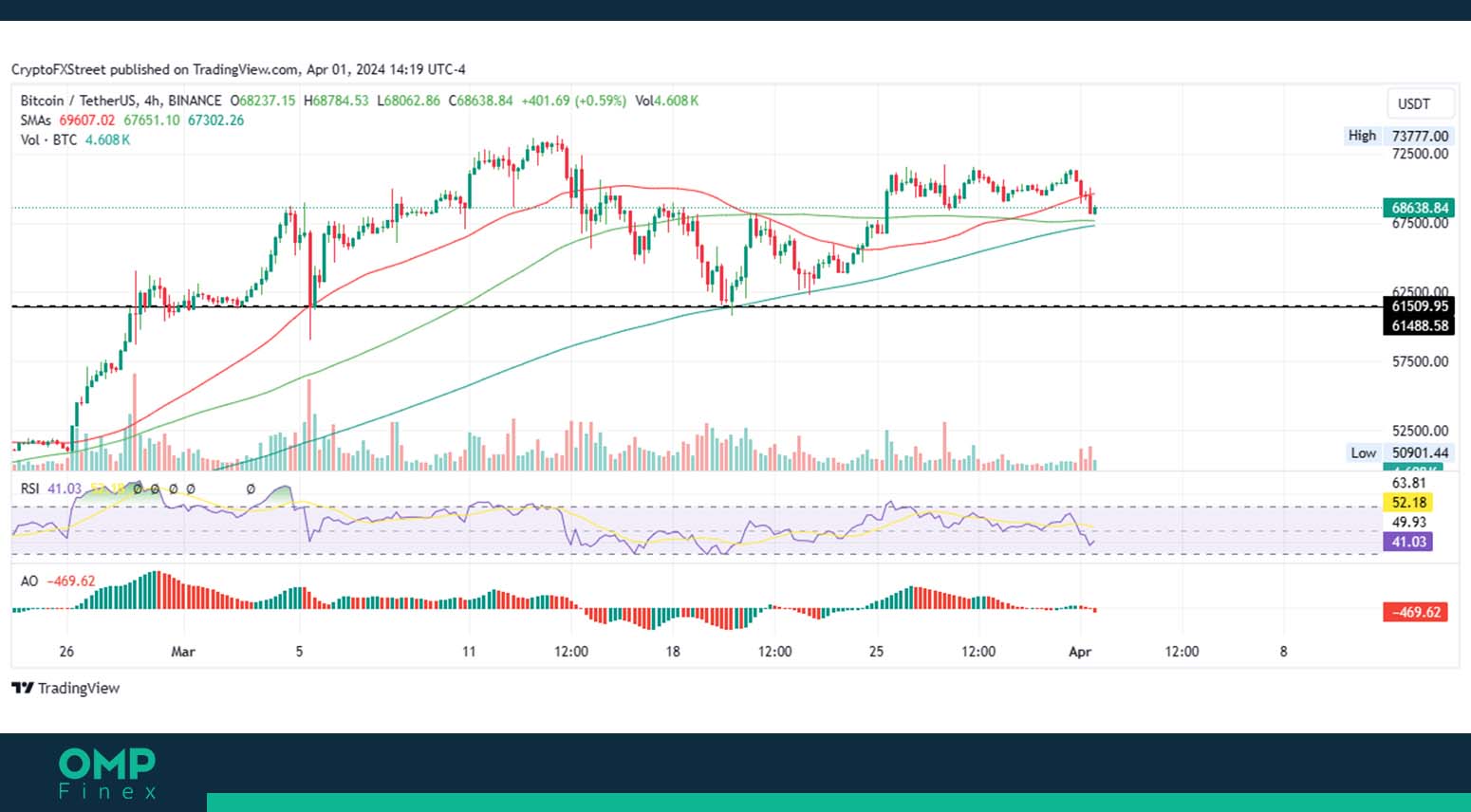Screen dimensions: 1471x812
Task: Click the low price L68062.86
Action: [x=409, y=101]
